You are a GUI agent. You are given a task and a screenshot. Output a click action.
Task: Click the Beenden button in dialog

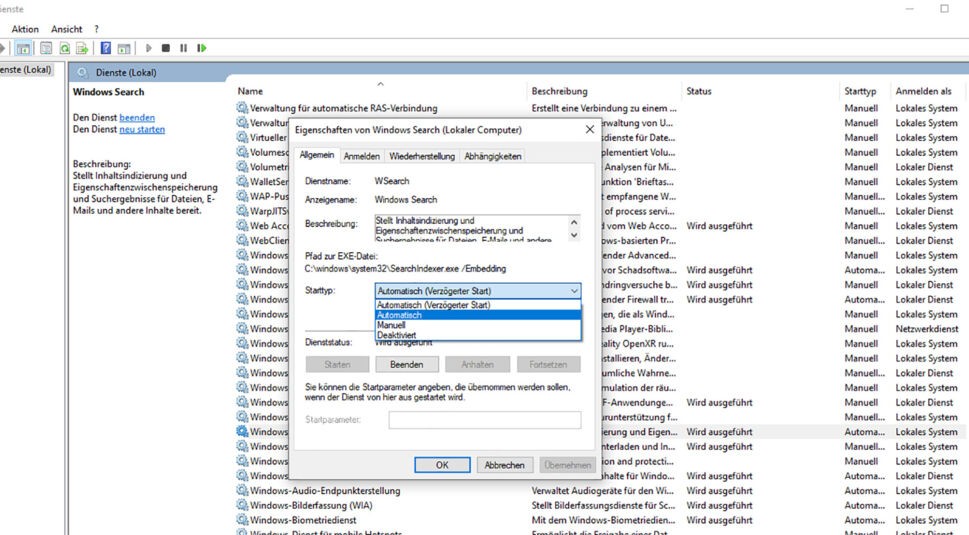(x=407, y=364)
